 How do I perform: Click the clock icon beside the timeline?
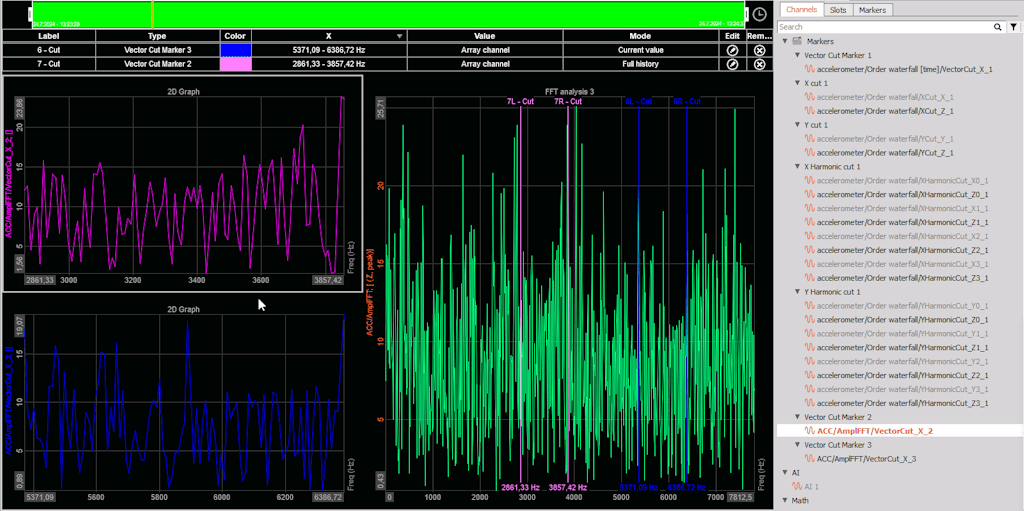tap(759, 14)
